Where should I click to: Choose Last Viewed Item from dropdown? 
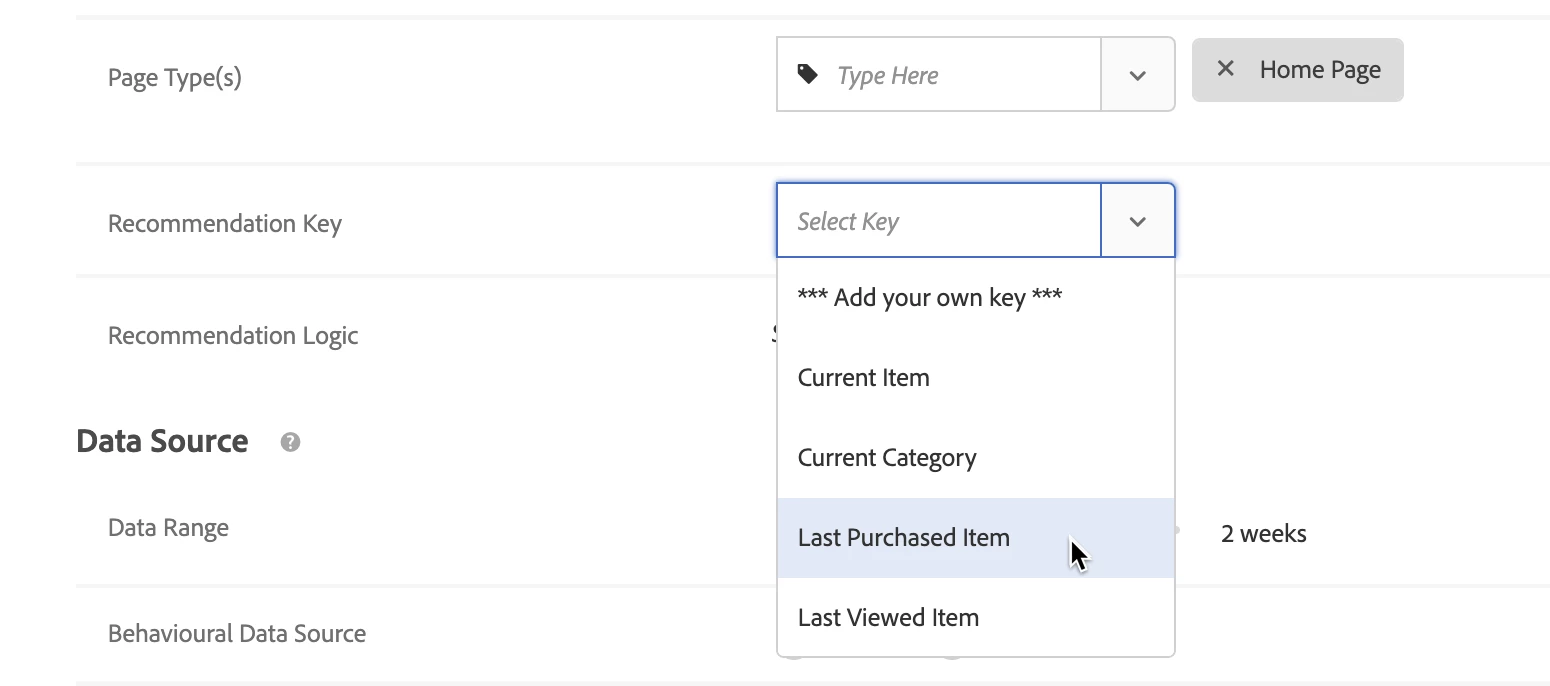pos(888,618)
